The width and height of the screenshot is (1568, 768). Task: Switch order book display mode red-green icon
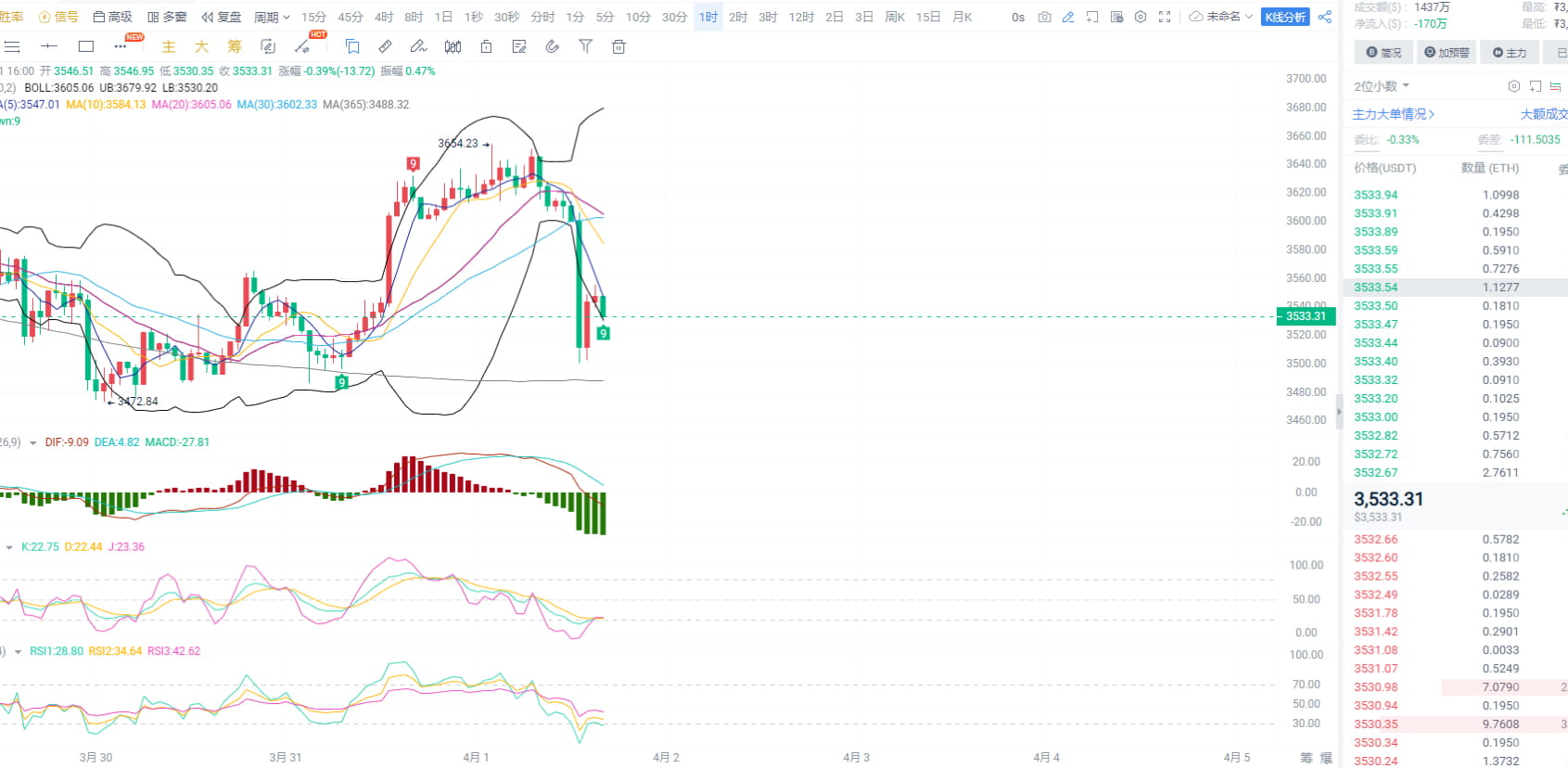[1556, 86]
